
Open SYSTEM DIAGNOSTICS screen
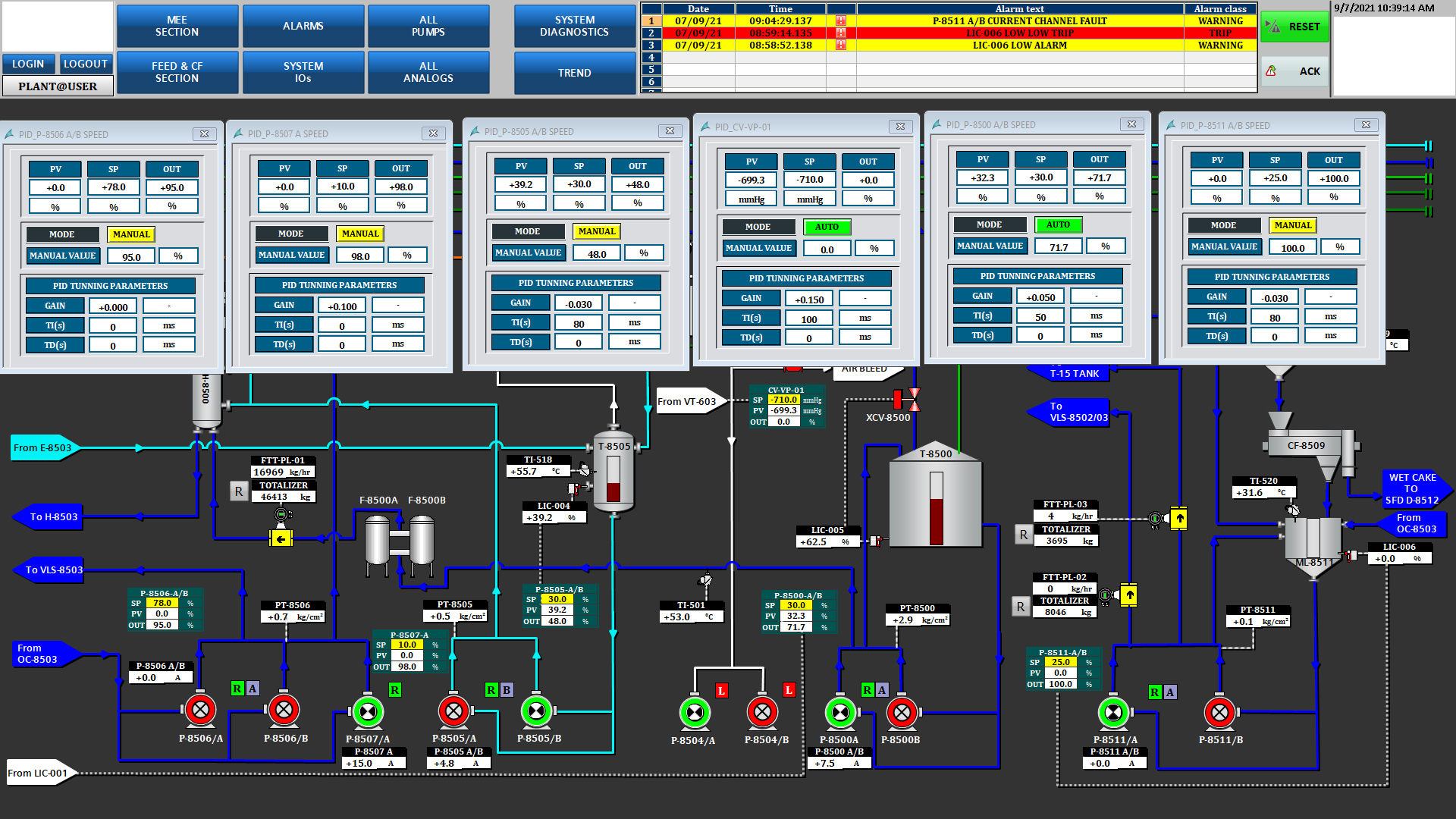574,26
